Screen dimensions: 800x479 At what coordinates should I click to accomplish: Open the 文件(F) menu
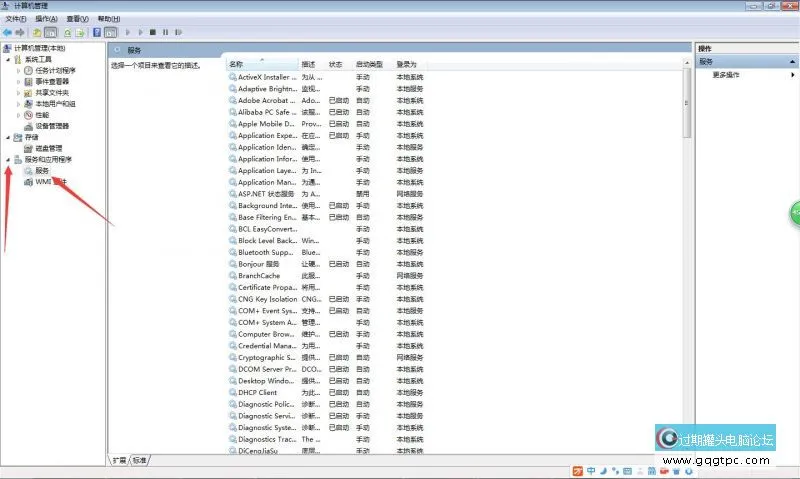(16, 19)
